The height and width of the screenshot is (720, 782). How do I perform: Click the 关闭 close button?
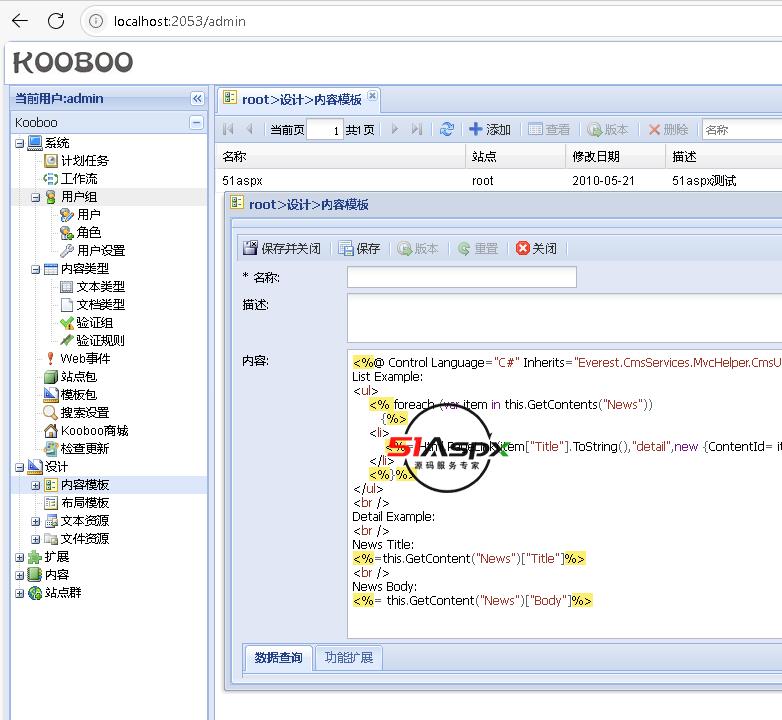point(537,248)
